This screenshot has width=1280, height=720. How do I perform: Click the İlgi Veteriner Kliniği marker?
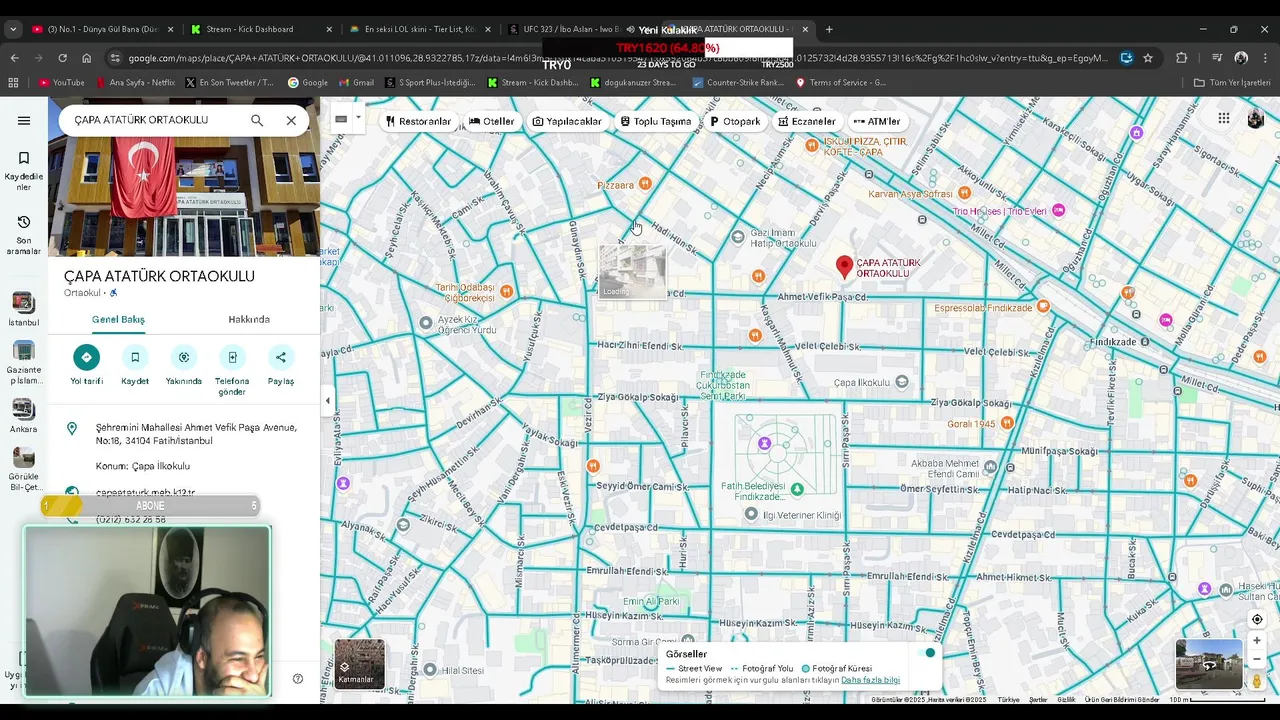(x=751, y=514)
